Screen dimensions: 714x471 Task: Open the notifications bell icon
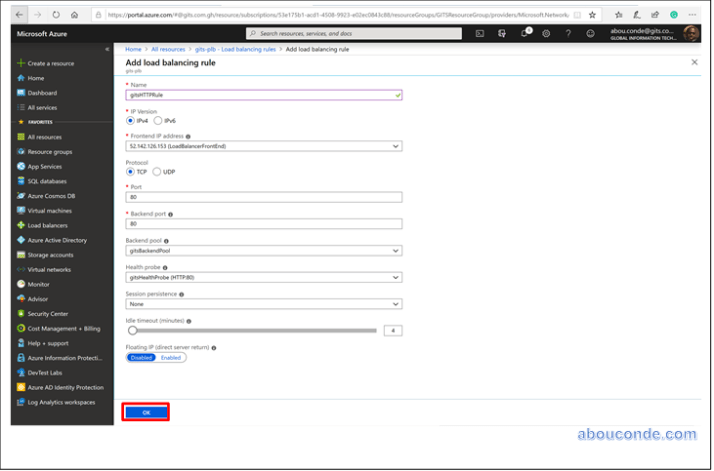(x=524, y=33)
